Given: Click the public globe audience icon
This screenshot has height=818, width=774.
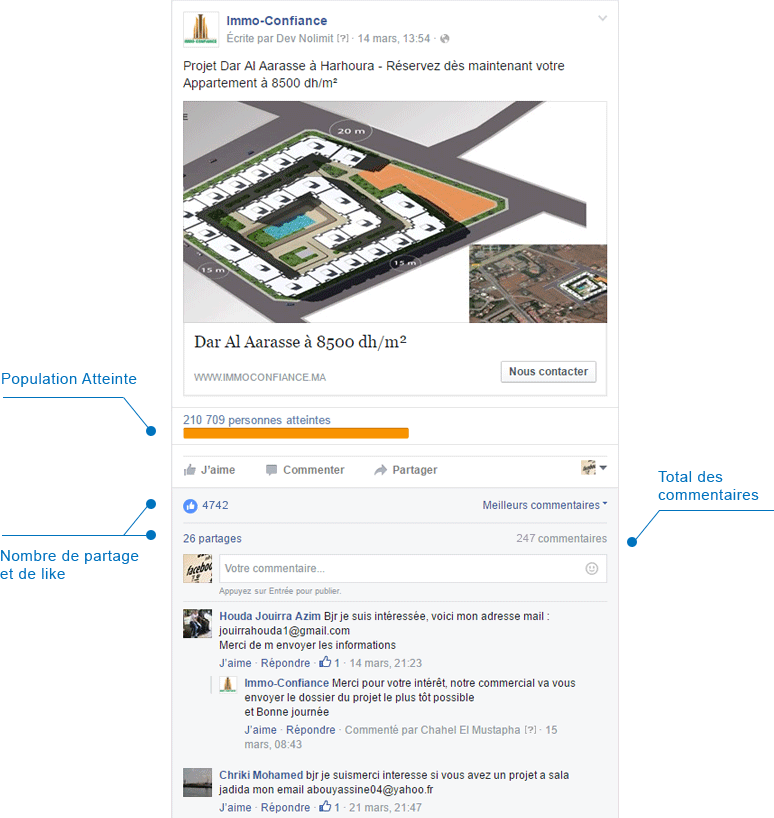Looking at the screenshot, I should tap(444, 39).
